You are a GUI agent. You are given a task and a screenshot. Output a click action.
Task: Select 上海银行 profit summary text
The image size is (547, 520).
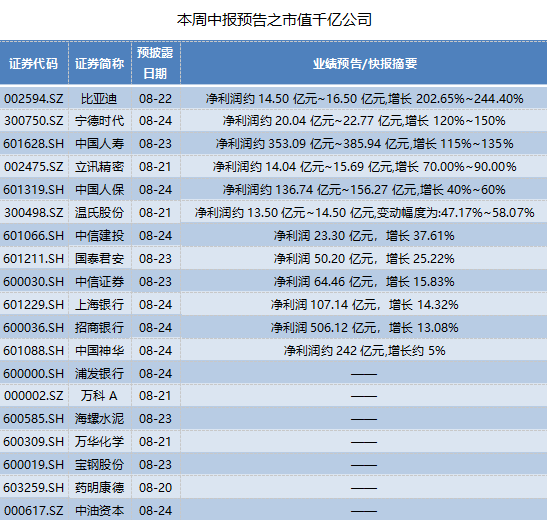coord(365,305)
